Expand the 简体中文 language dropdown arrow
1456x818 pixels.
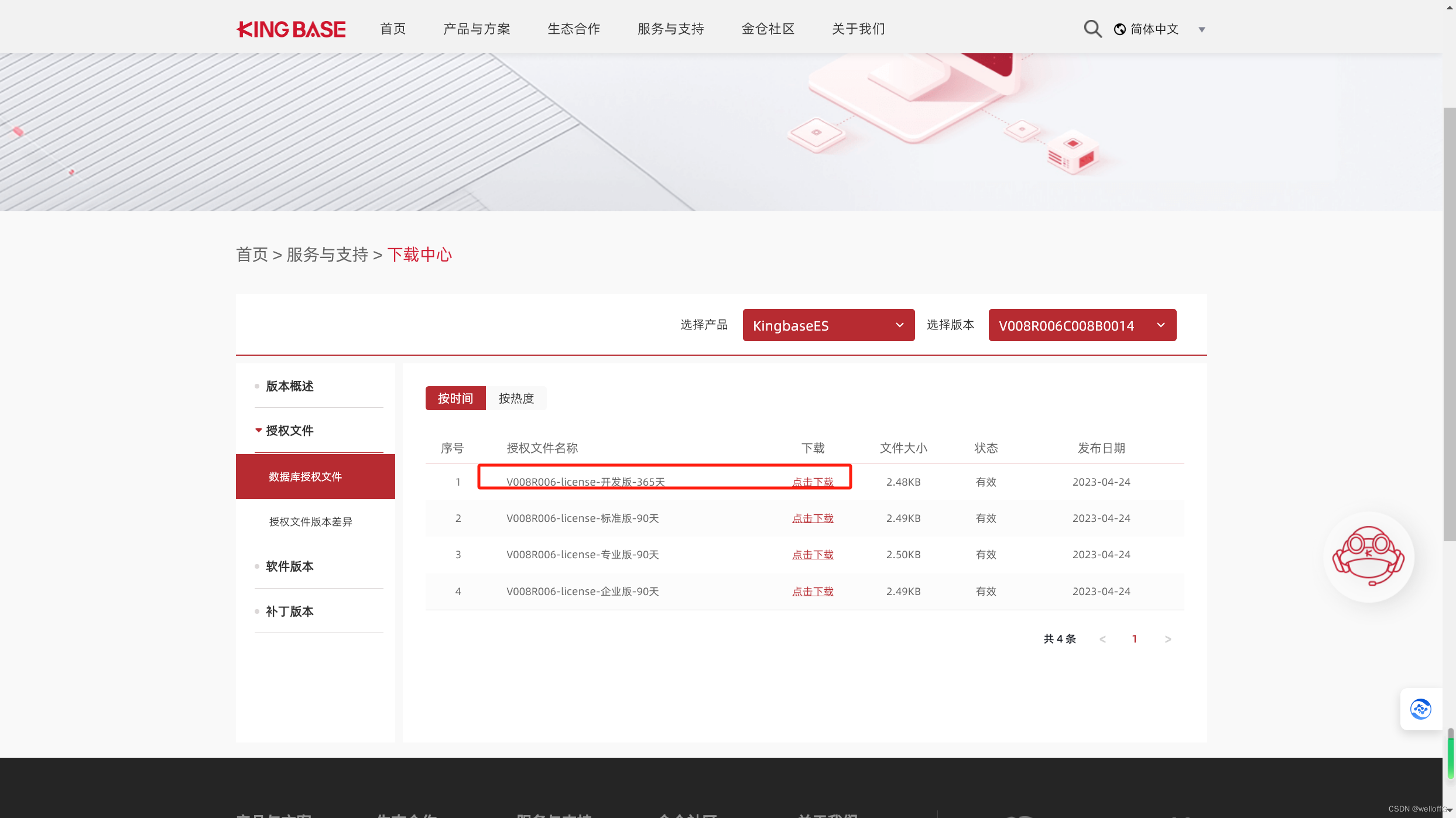(x=1201, y=29)
